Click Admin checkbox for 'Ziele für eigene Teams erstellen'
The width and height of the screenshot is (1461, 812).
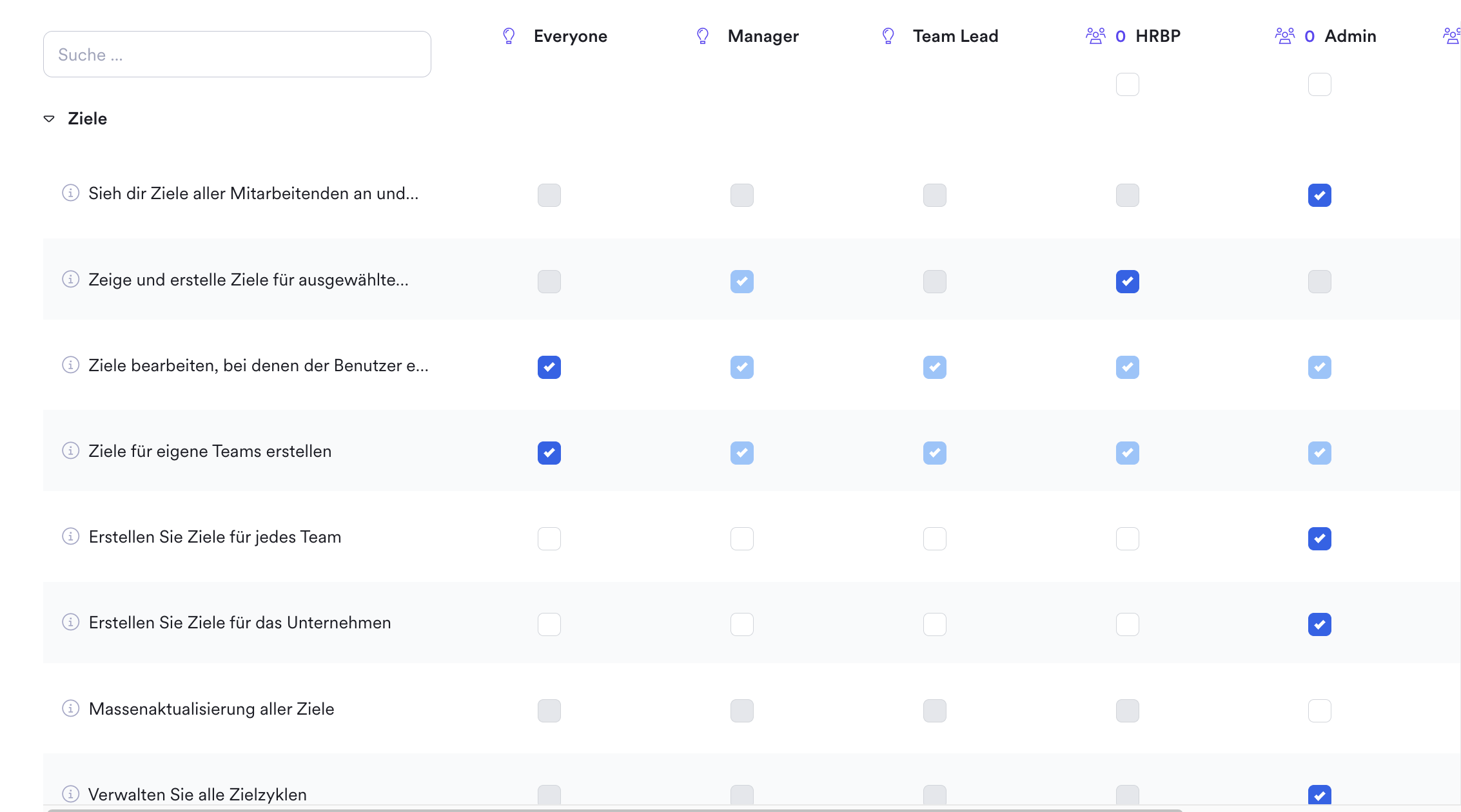click(1320, 453)
